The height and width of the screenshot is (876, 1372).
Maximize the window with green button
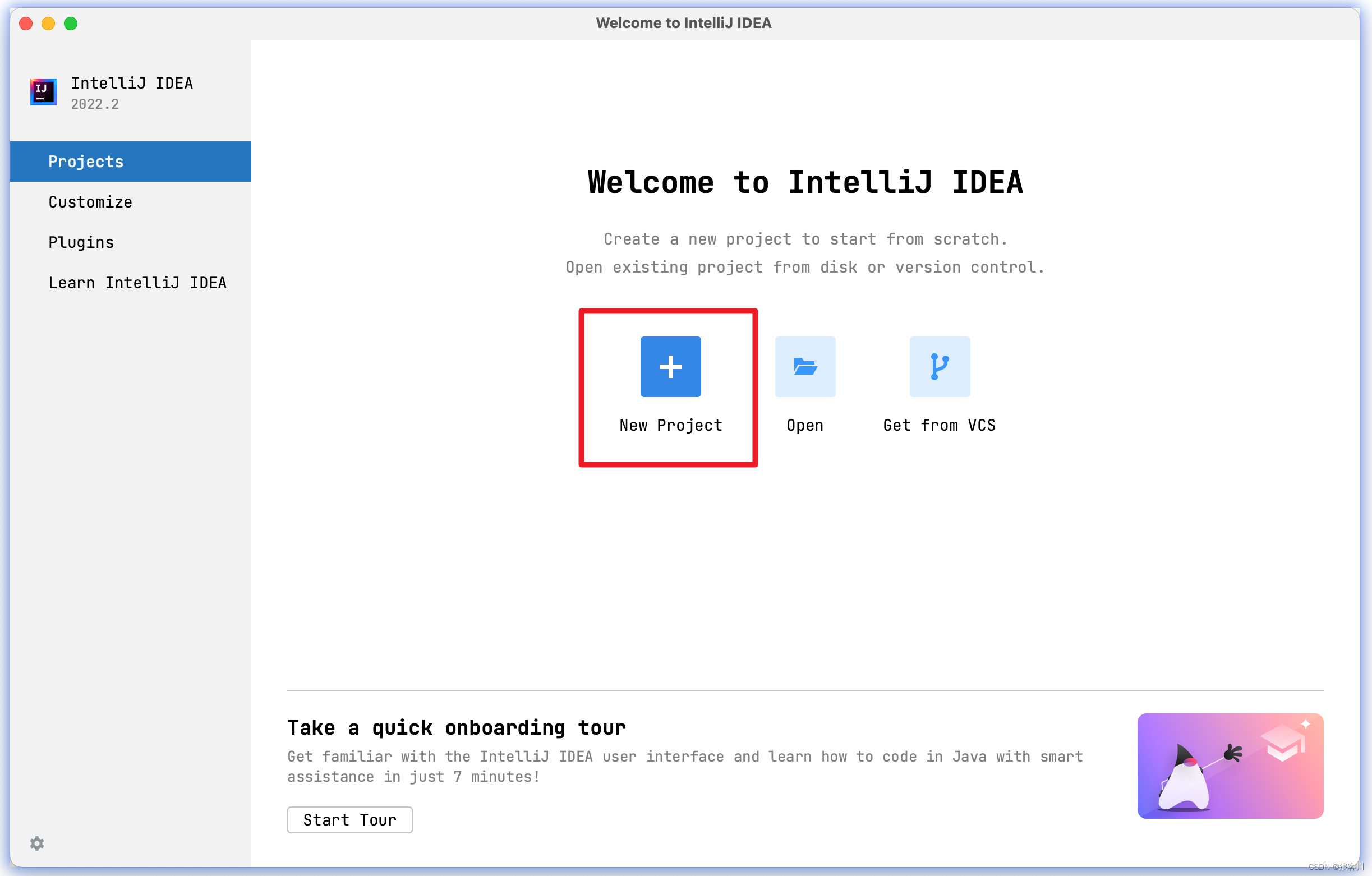(x=71, y=24)
